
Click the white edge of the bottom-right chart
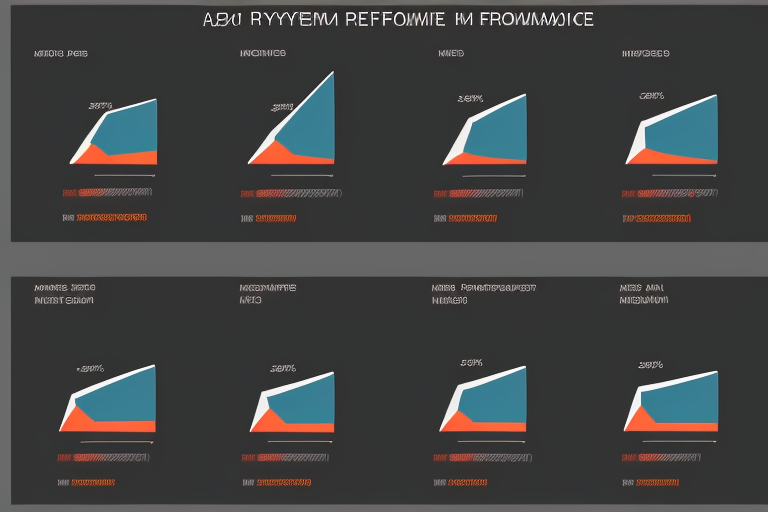point(633,409)
